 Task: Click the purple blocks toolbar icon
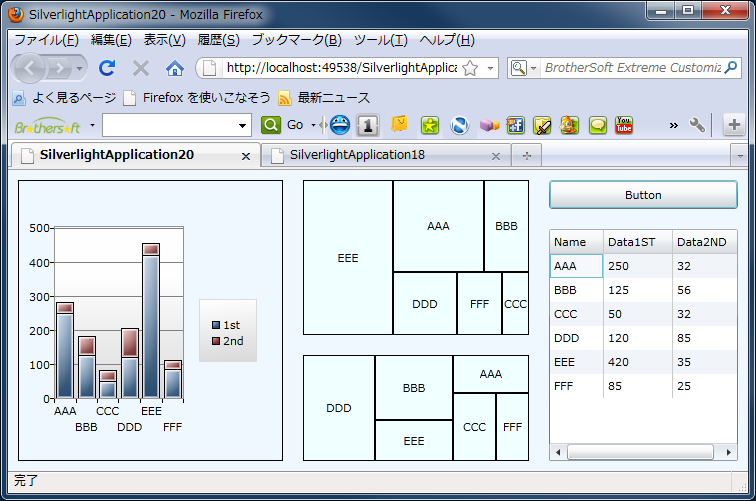(489, 125)
